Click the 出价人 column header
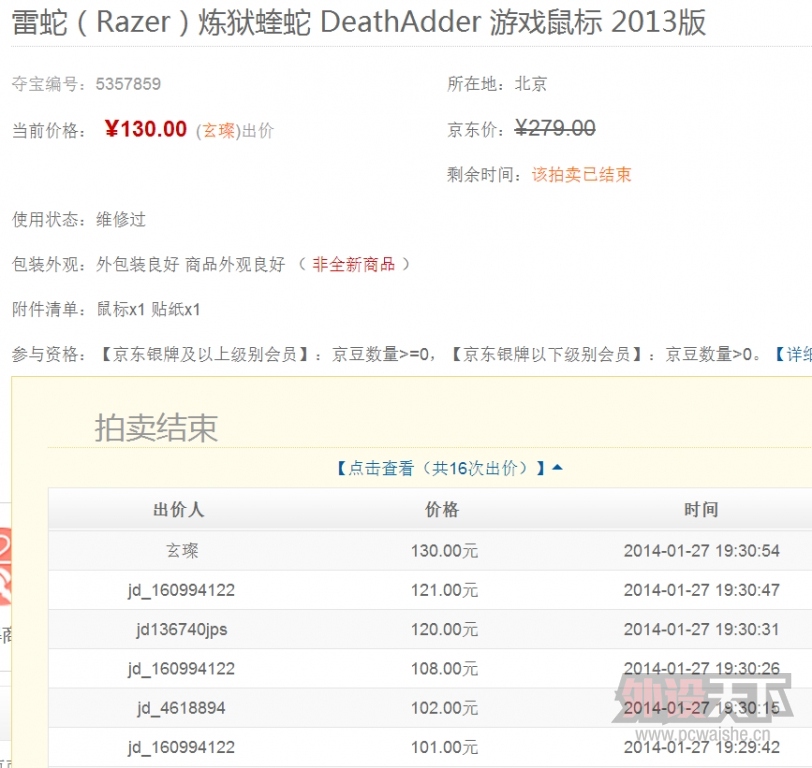The width and height of the screenshot is (812, 768). (x=179, y=510)
